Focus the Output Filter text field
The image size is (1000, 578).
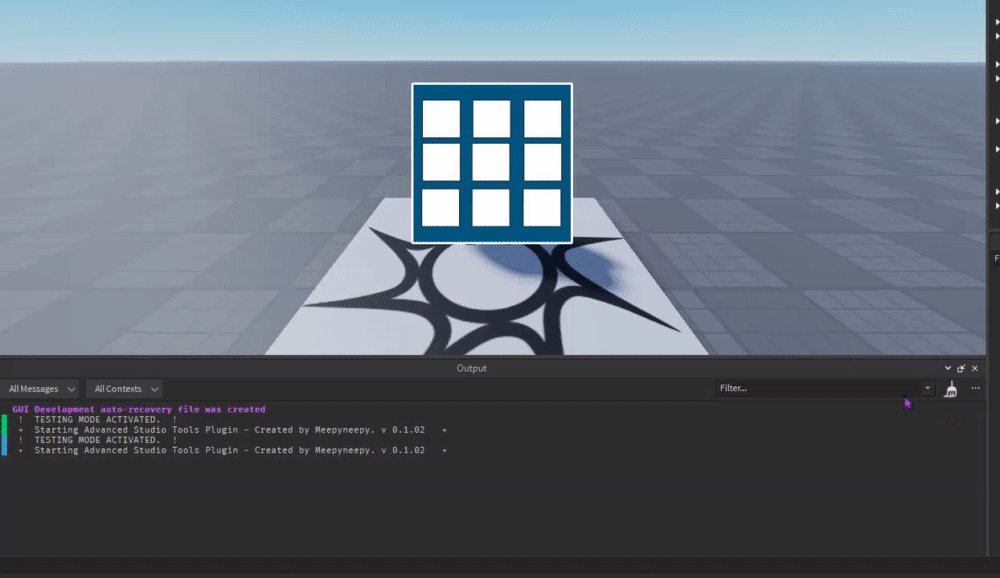[819, 388]
